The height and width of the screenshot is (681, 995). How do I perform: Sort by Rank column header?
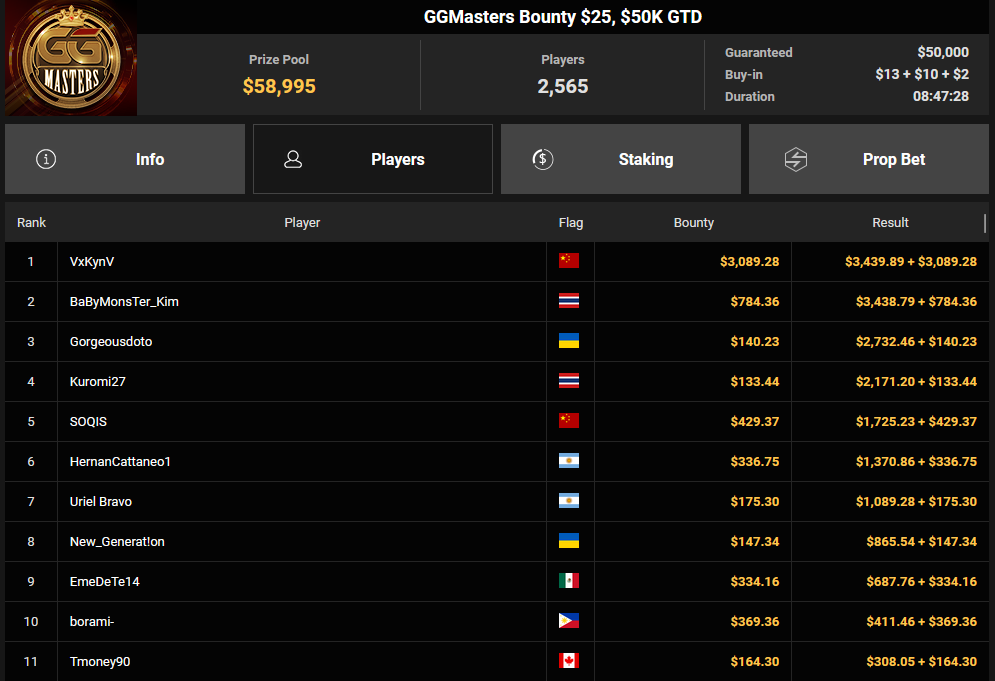[x=31, y=223]
